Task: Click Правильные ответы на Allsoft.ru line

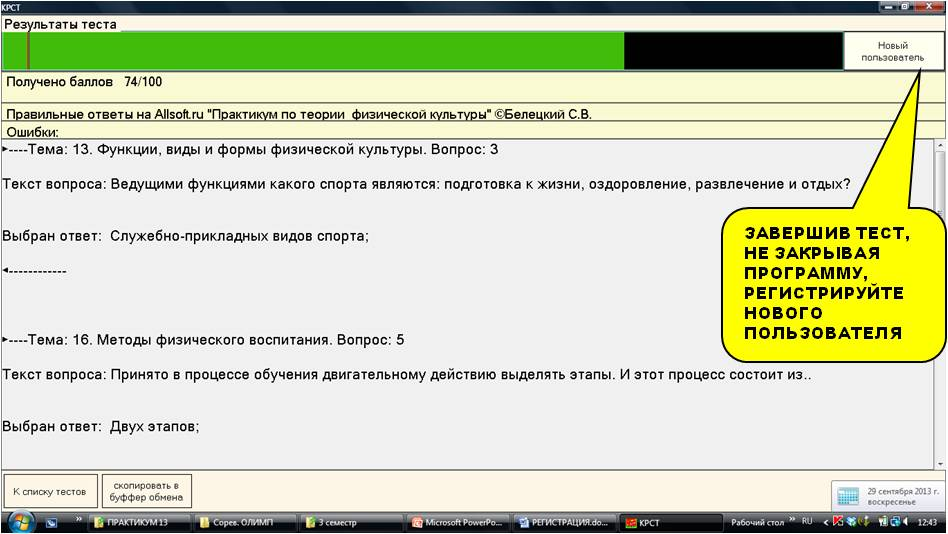Action: pyautogui.click(x=299, y=114)
